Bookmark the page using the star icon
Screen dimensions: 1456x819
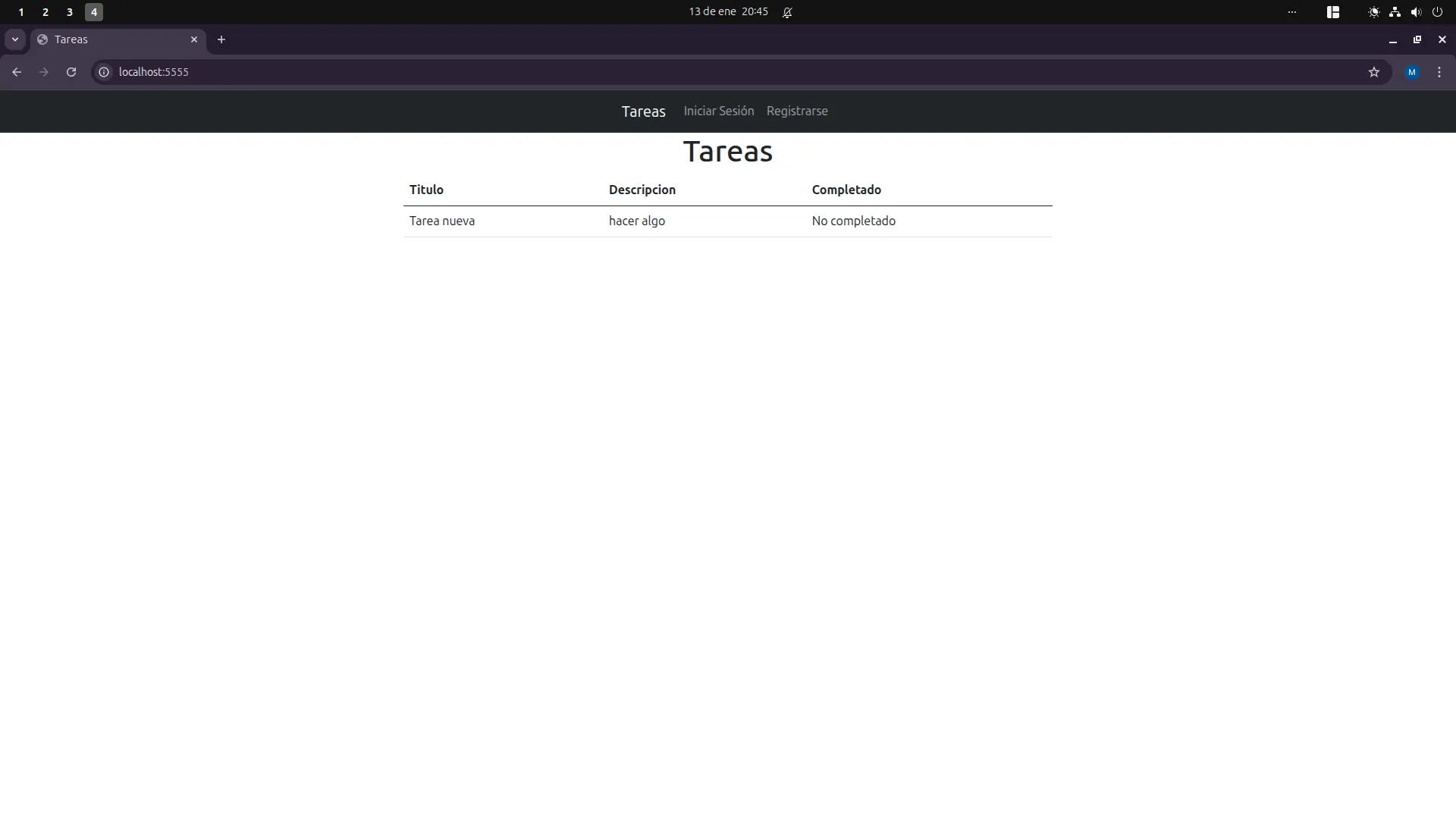click(1375, 71)
